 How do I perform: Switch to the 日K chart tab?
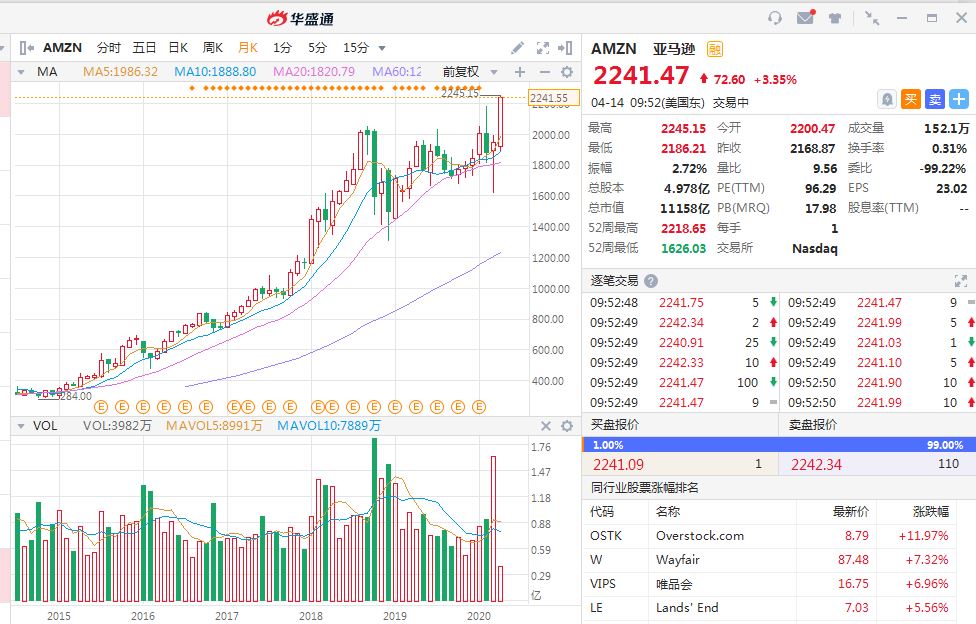point(178,47)
